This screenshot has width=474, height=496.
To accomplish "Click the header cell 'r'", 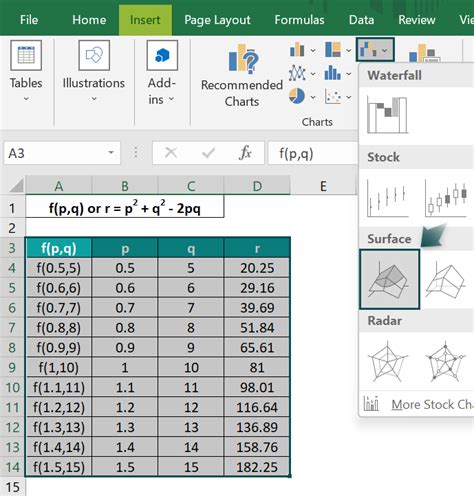I will 257,248.
